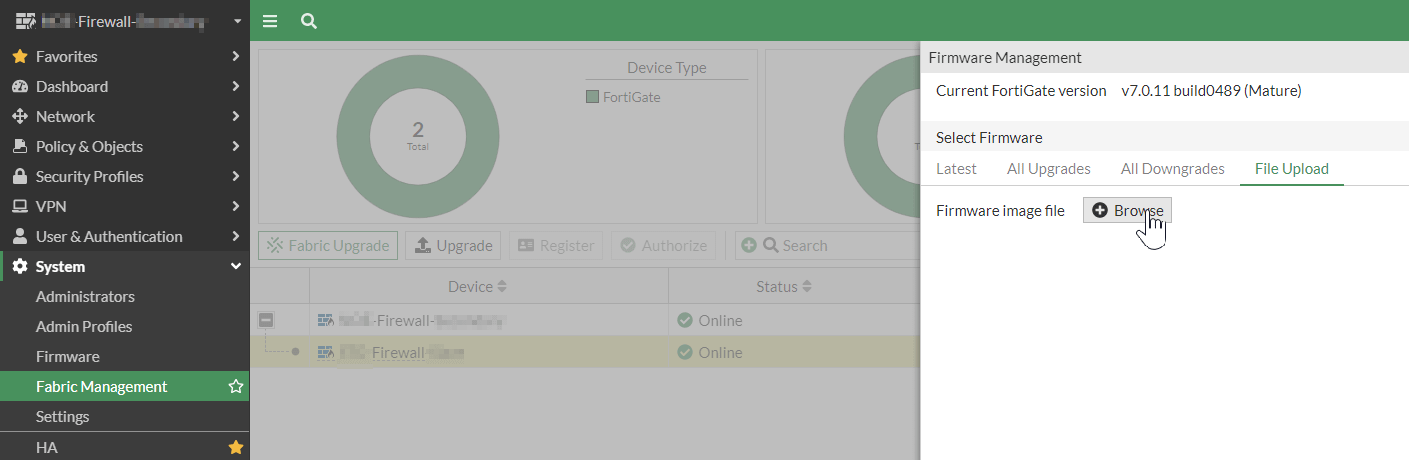The image size is (1409, 460).
Task: Unfavorite HA via its gold star
Action: click(x=236, y=447)
